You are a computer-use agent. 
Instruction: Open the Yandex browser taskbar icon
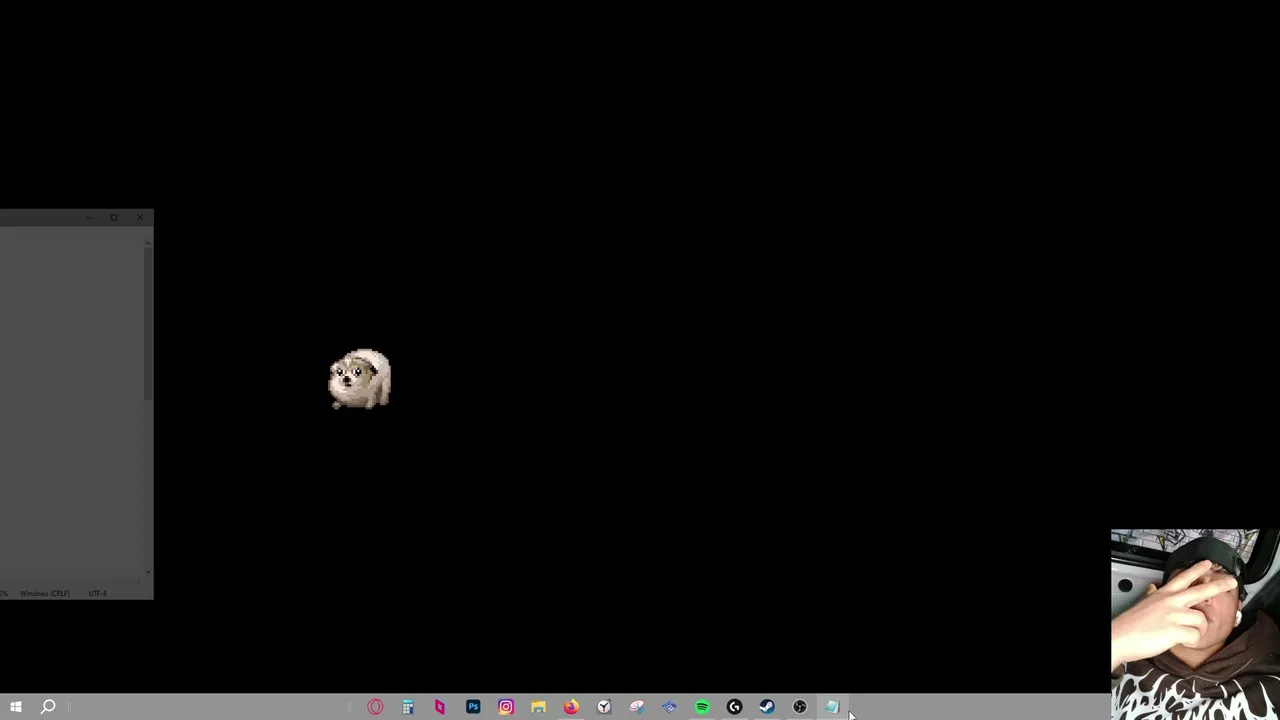pyautogui.click(x=604, y=707)
